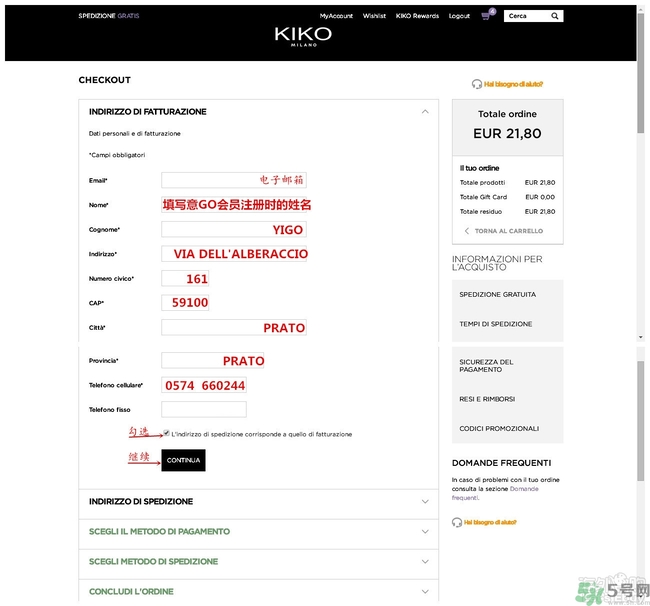Viewport: 650px width, 606px height.
Task: Click Spedizione Gratis in the header
Action: click(x=109, y=16)
